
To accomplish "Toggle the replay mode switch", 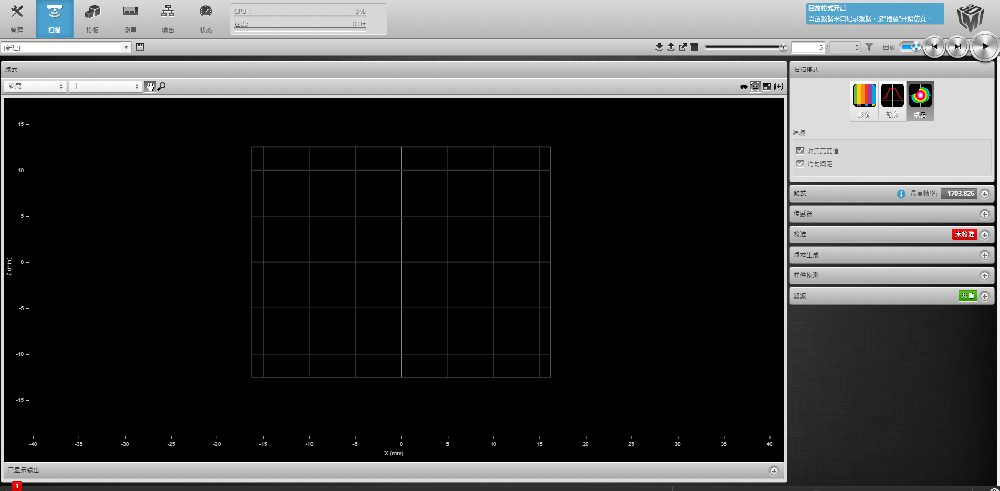I will point(909,47).
